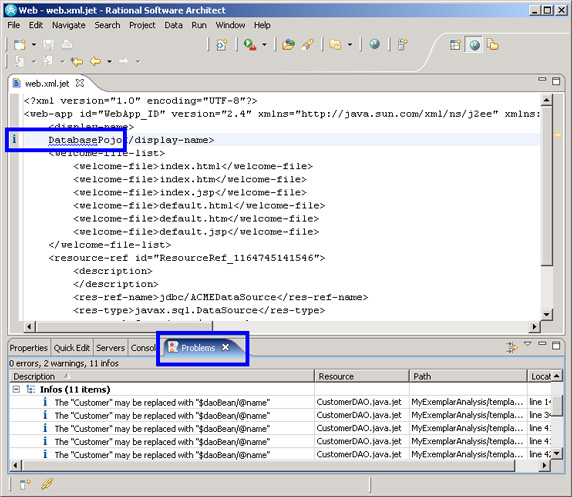Collapse the Infos (11 items) group

point(16,389)
